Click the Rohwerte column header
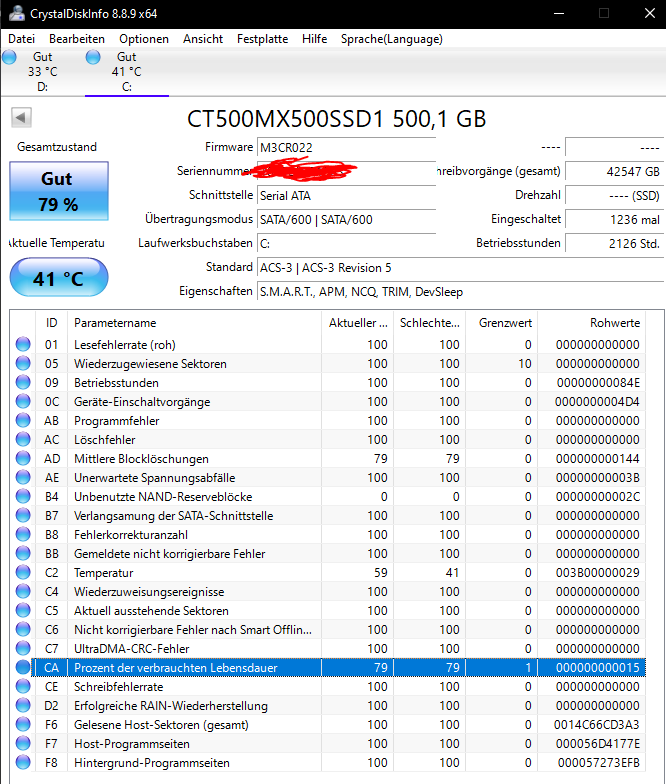The image size is (666, 784). [592, 323]
